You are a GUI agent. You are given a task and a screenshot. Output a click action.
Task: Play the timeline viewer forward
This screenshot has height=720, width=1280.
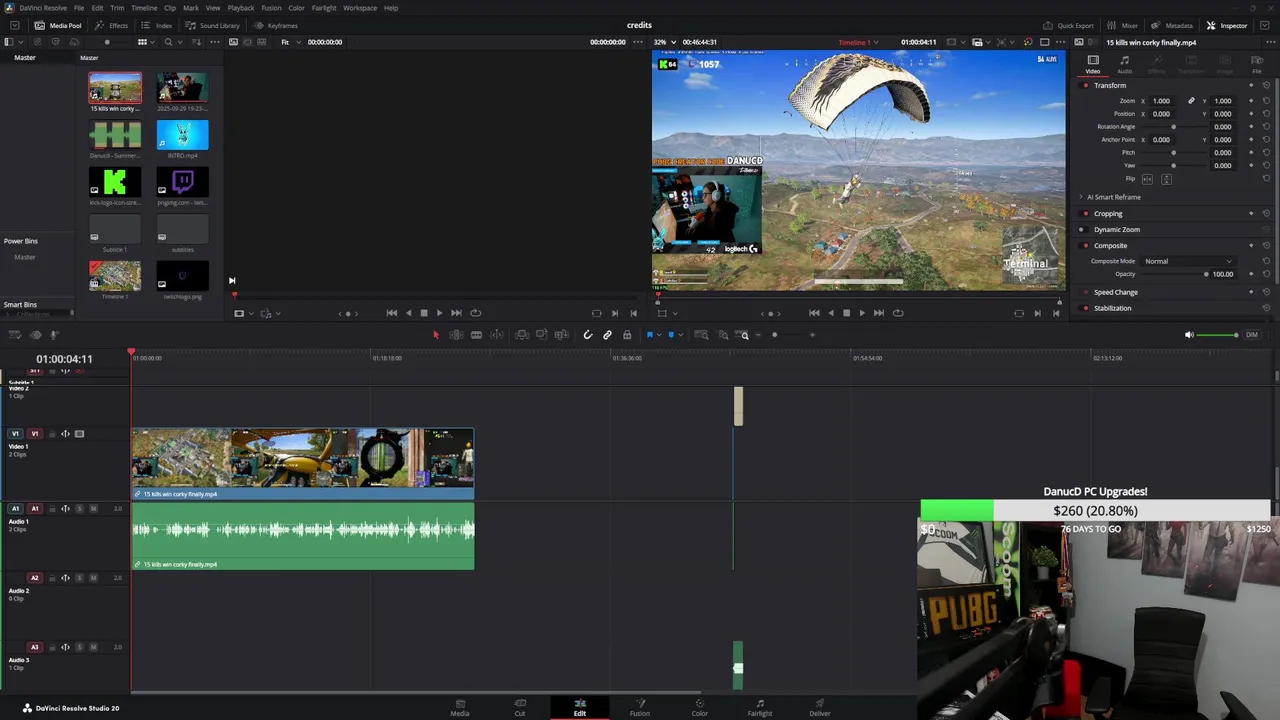862,313
